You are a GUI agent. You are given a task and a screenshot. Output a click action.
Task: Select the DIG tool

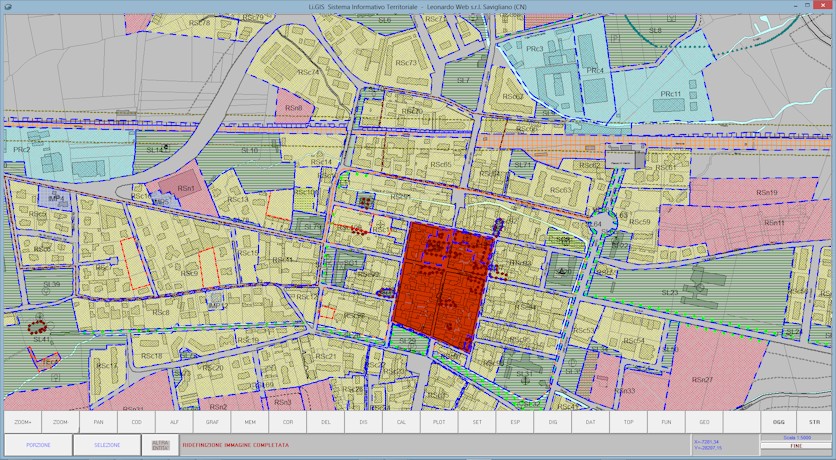(553, 423)
